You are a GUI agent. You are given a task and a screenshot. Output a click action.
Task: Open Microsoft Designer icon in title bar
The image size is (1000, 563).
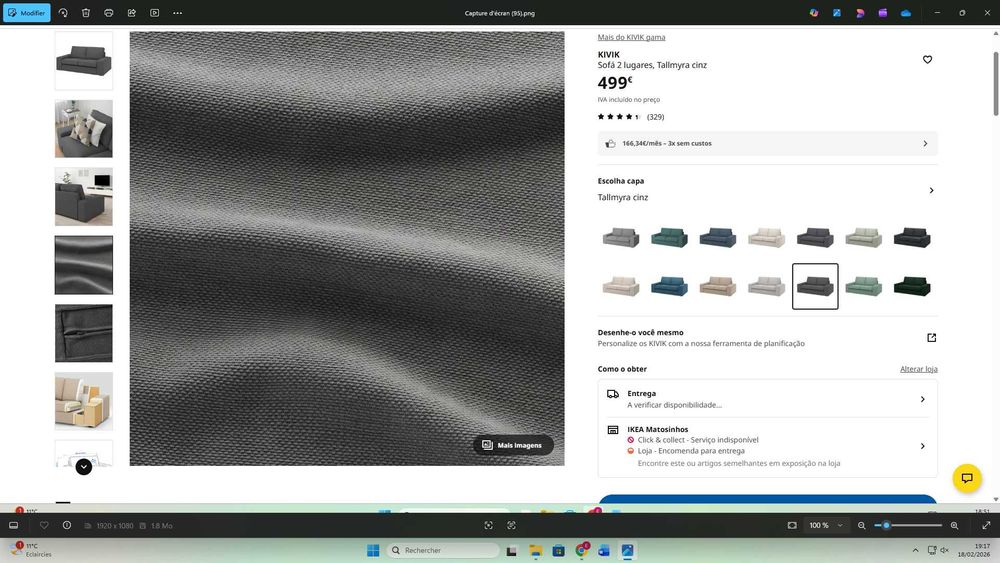(x=837, y=13)
